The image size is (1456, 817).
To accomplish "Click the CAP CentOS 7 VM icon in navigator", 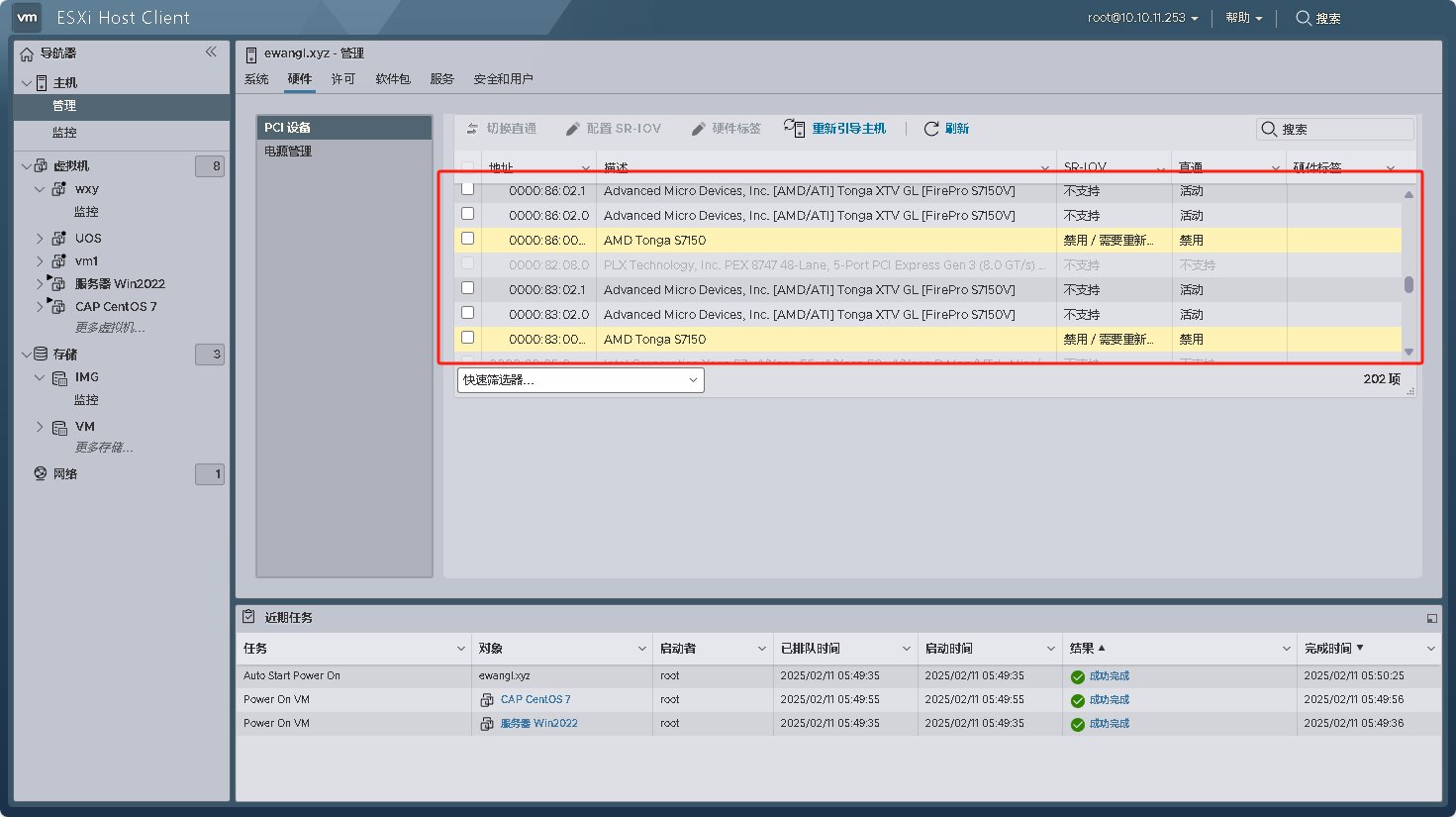I will pyautogui.click(x=57, y=306).
